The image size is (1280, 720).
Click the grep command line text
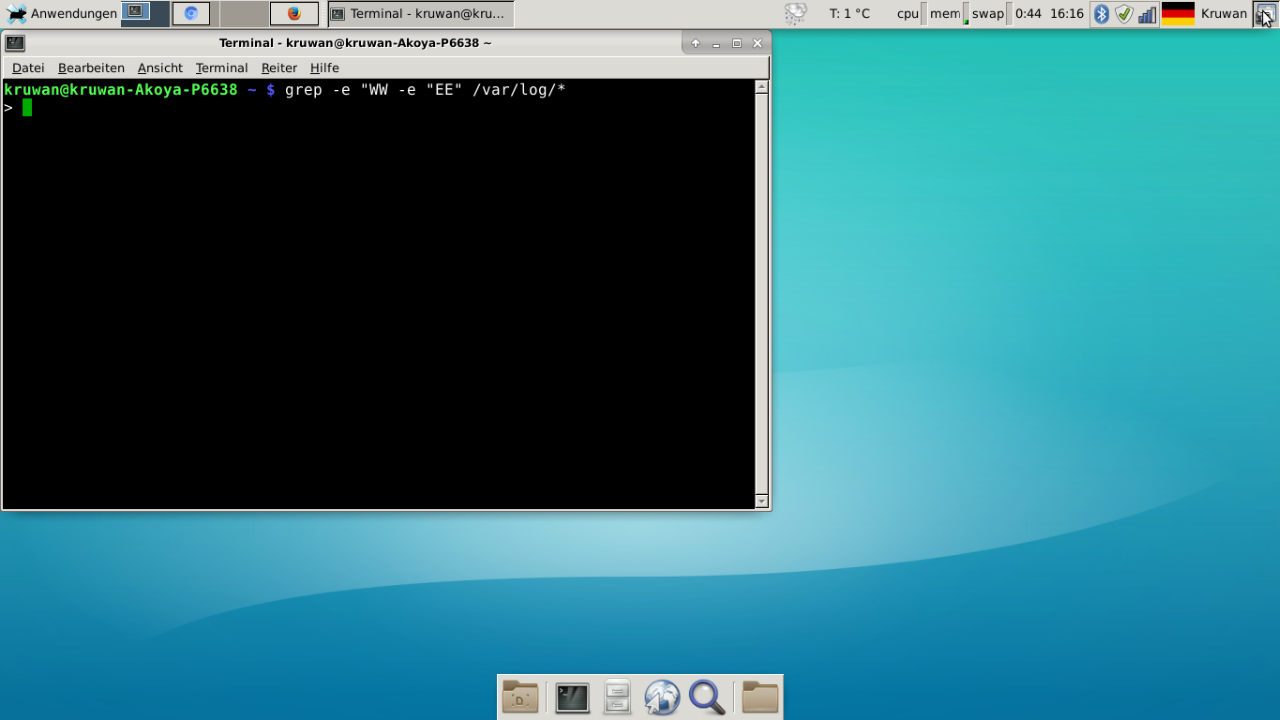coord(425,90)
